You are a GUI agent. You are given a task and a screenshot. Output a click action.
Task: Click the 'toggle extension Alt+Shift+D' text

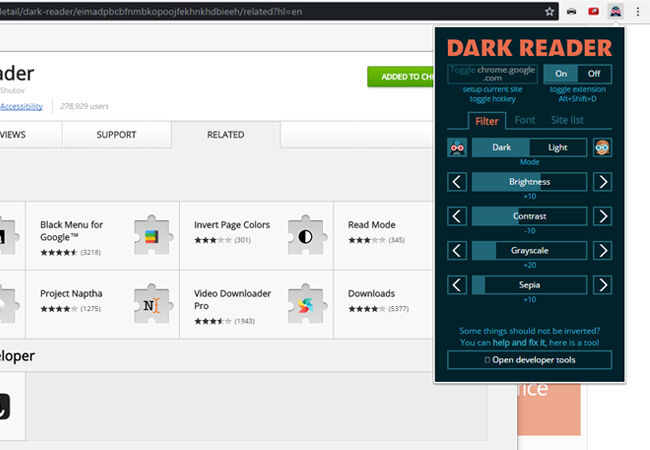[577, 94]
